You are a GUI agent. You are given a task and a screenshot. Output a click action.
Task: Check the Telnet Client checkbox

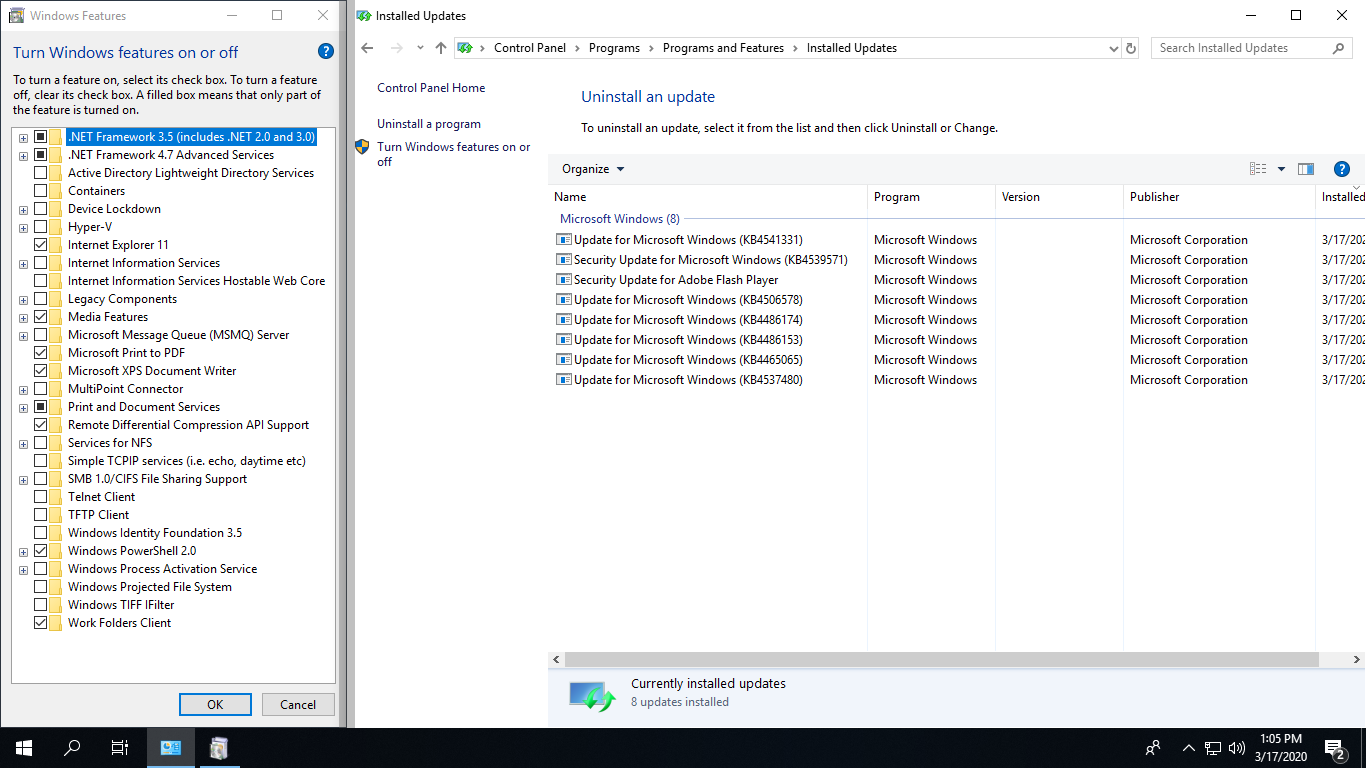click(40, 497)
